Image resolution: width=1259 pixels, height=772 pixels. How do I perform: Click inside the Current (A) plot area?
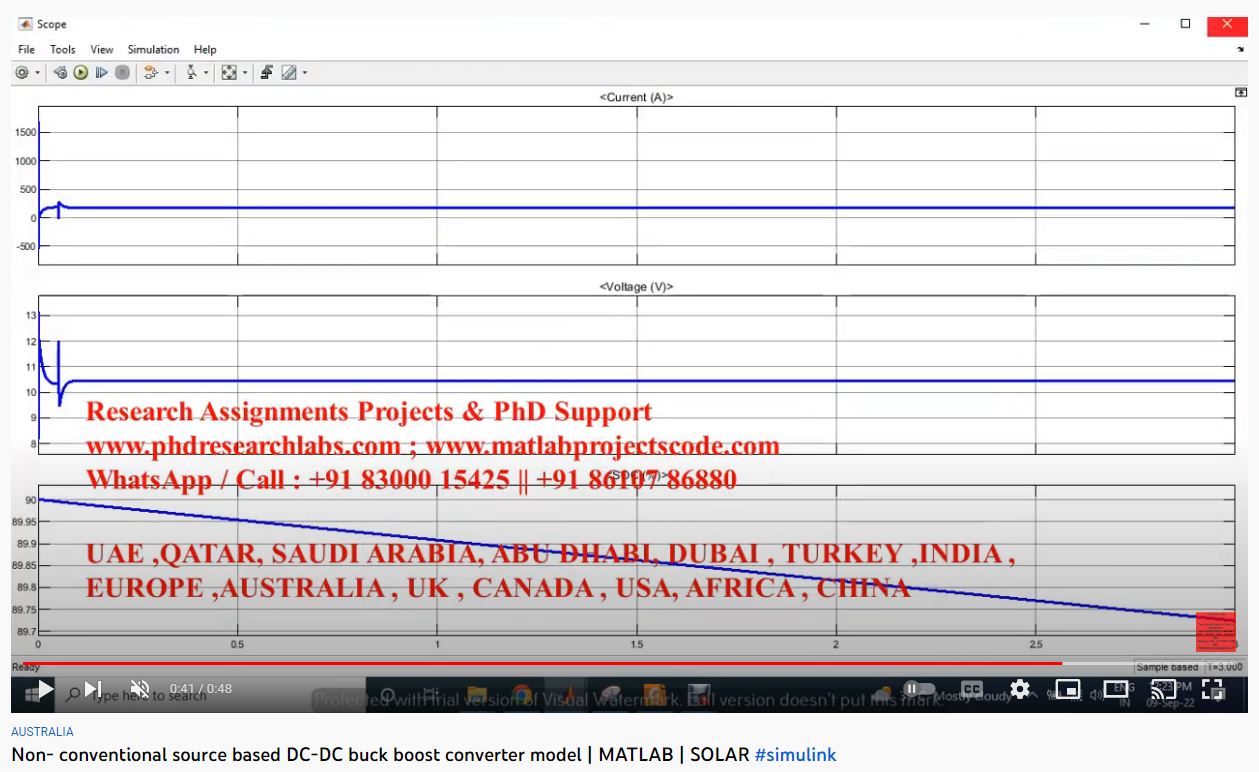click(x=636, y=185)
